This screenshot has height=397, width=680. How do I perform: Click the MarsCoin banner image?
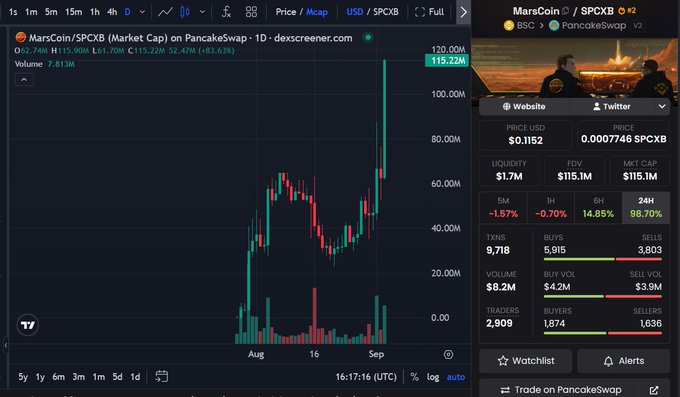pos(574,68)
